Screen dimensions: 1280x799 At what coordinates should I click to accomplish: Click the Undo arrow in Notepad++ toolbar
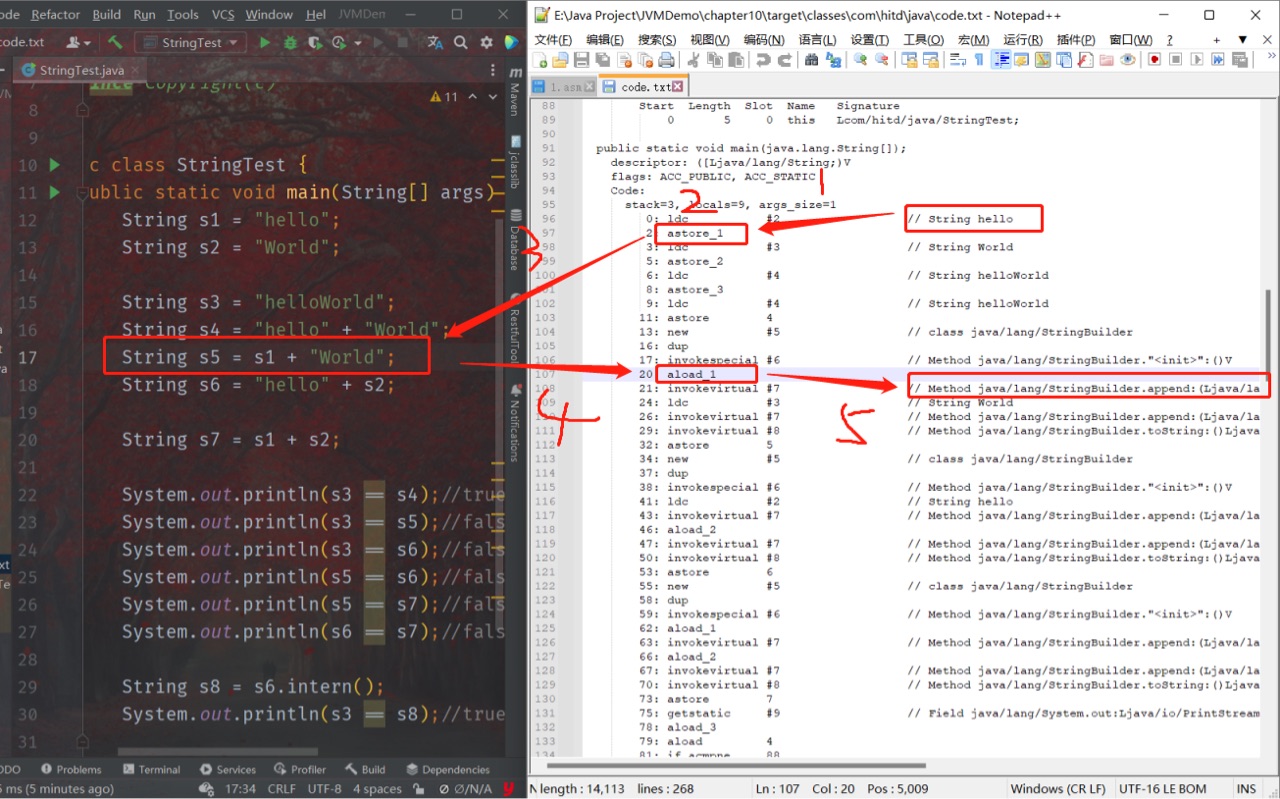[x=763, y=60]
